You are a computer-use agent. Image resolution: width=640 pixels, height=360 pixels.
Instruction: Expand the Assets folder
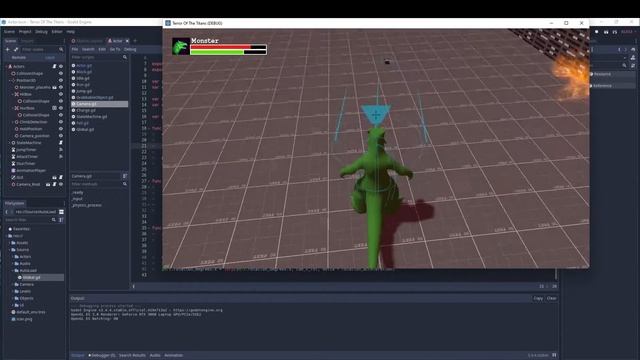click(10, 243)
